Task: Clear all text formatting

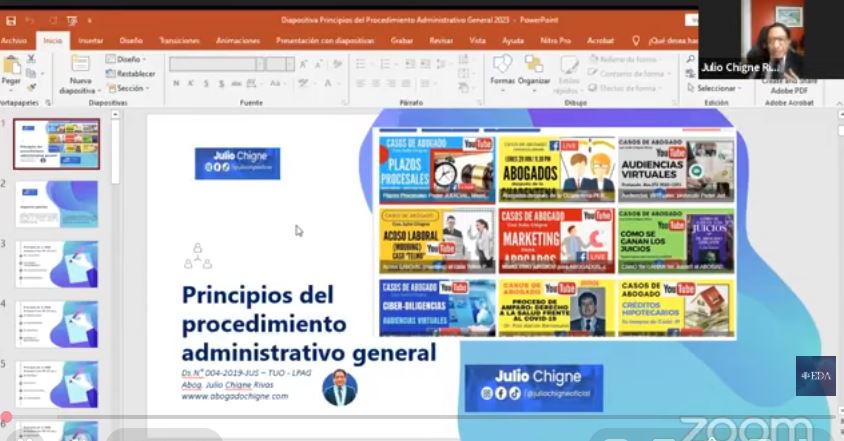Action: coord(337,64)
